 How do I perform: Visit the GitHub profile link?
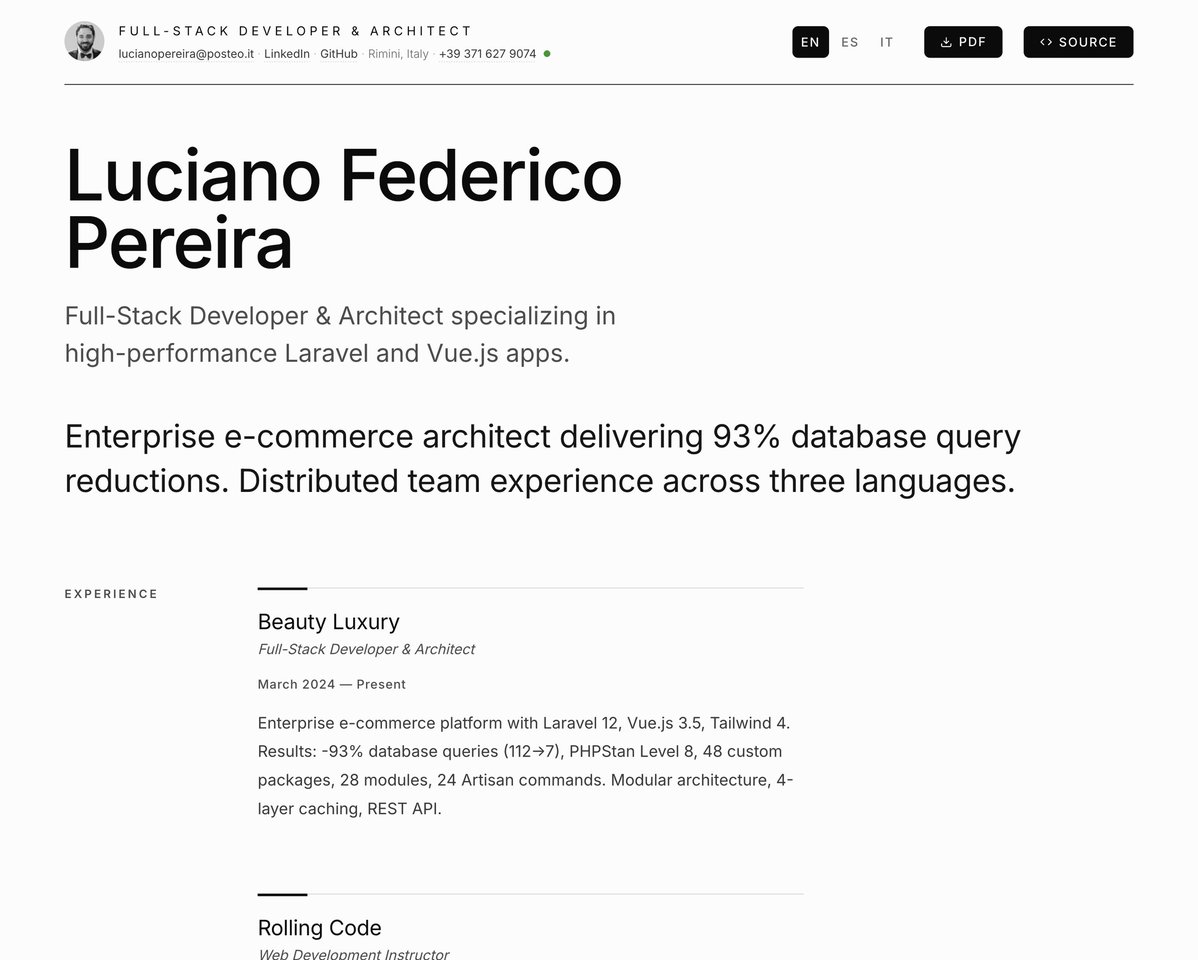(339, 54)
